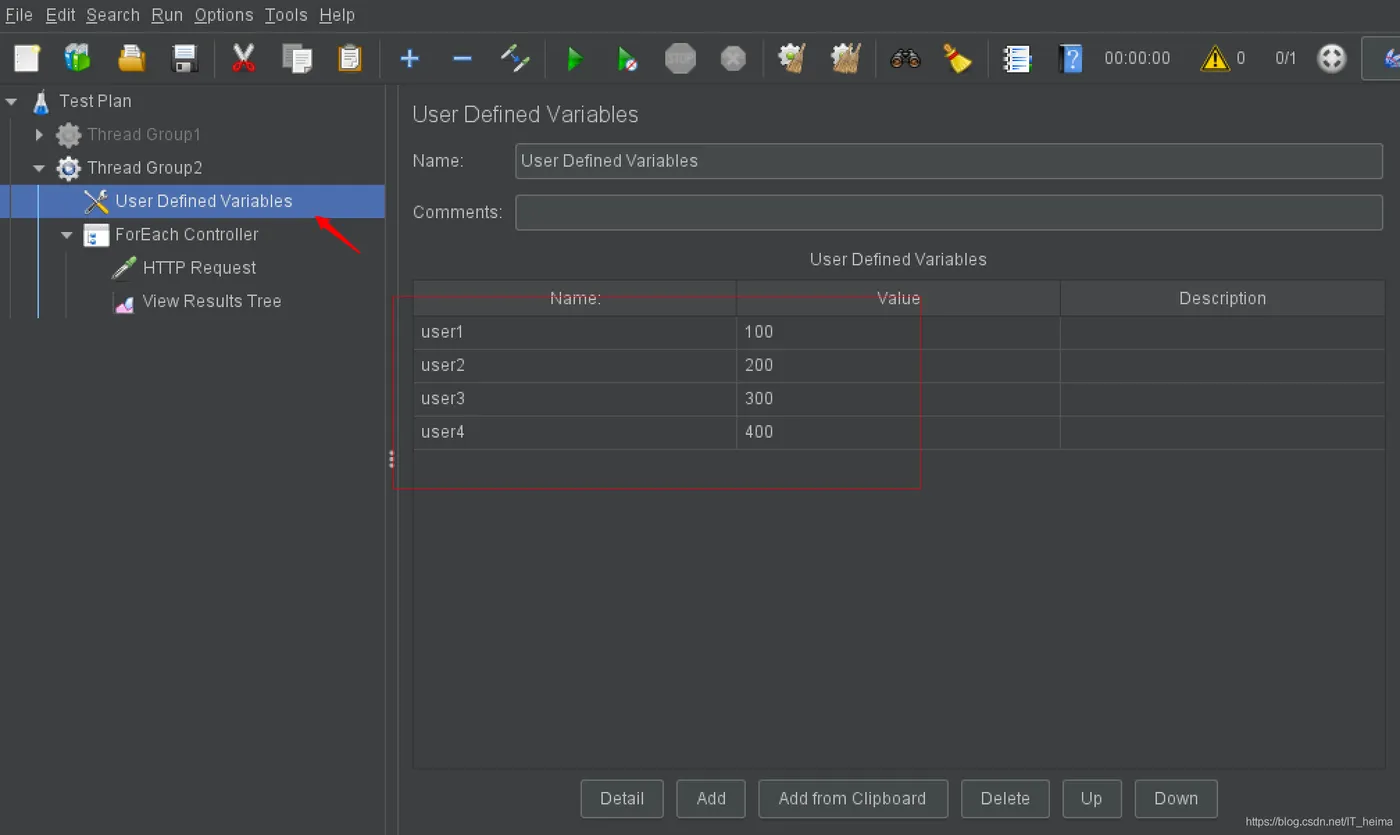Select the user3 name cell
The image size is (1400, 835).
pyautogui.click(x=575, y=399)
